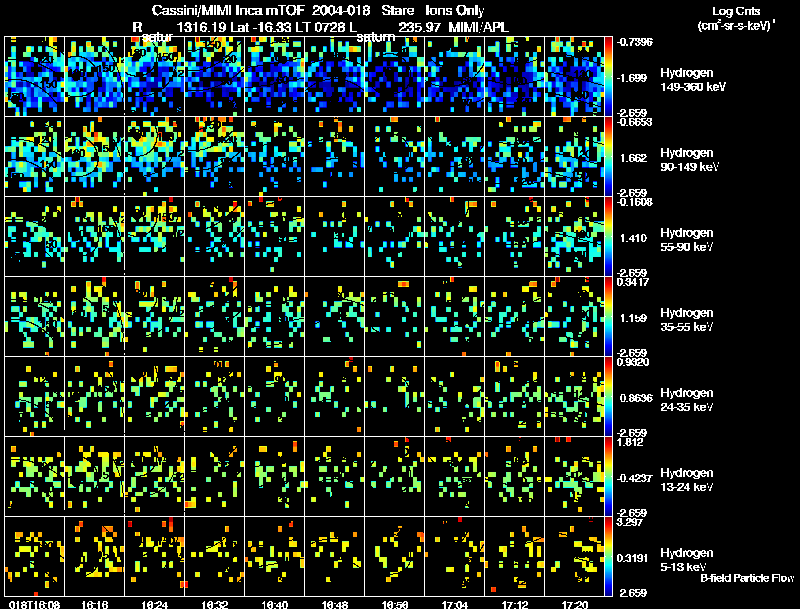The height and width of the screenshot is (609, 800).
Task: Click the 1.662 color scale value
Action: tap(633, 158)
